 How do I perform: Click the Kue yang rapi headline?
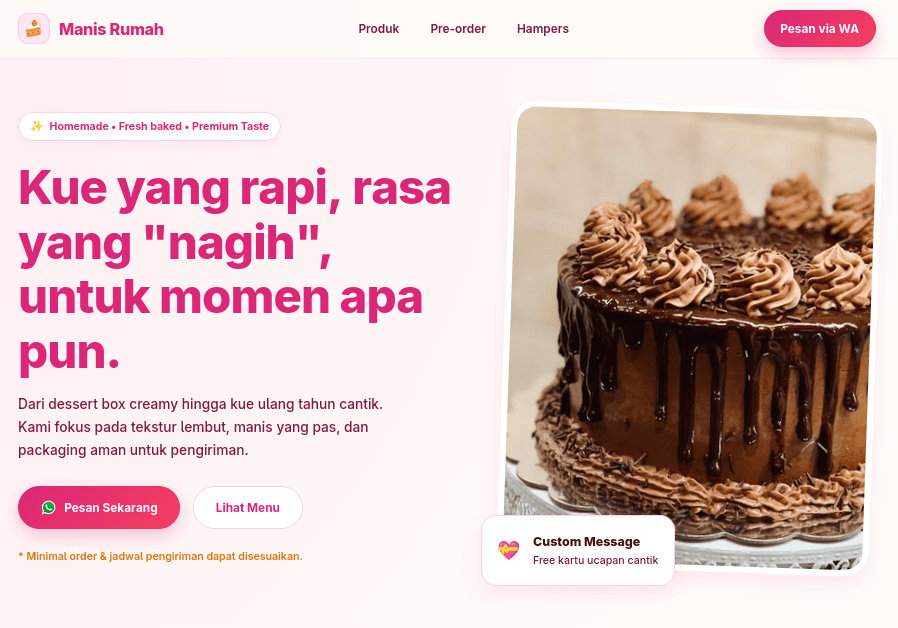pos(235,270)
